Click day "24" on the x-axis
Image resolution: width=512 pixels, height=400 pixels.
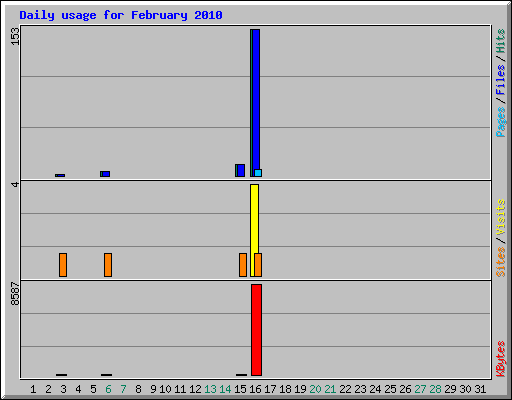(x=375, y=389)
